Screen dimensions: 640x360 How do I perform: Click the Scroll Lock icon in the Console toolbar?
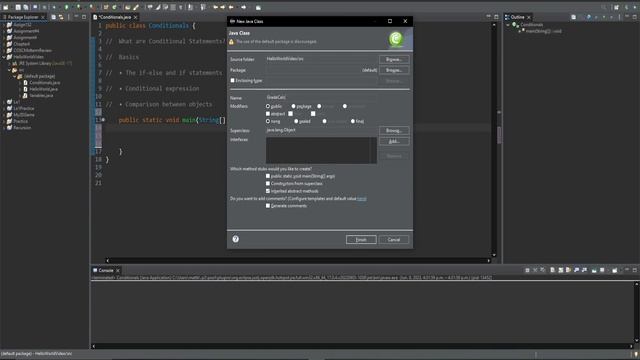point(560,270)
